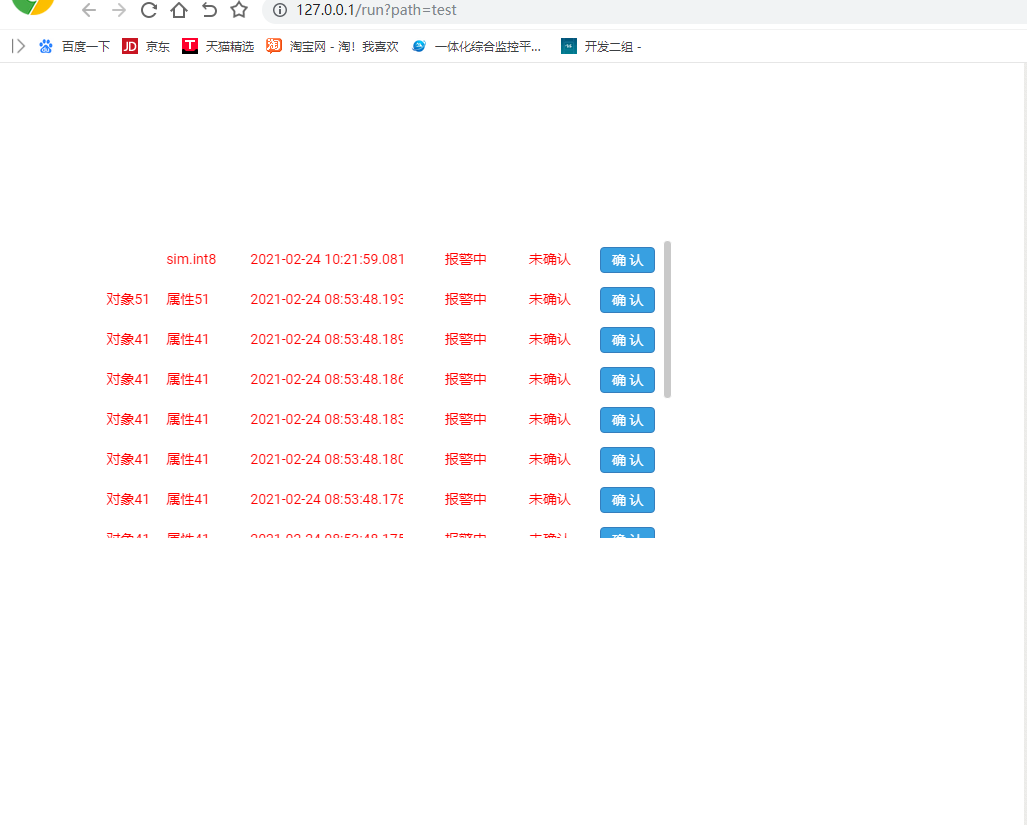Select the sim.int8 text

click(191, 259)
